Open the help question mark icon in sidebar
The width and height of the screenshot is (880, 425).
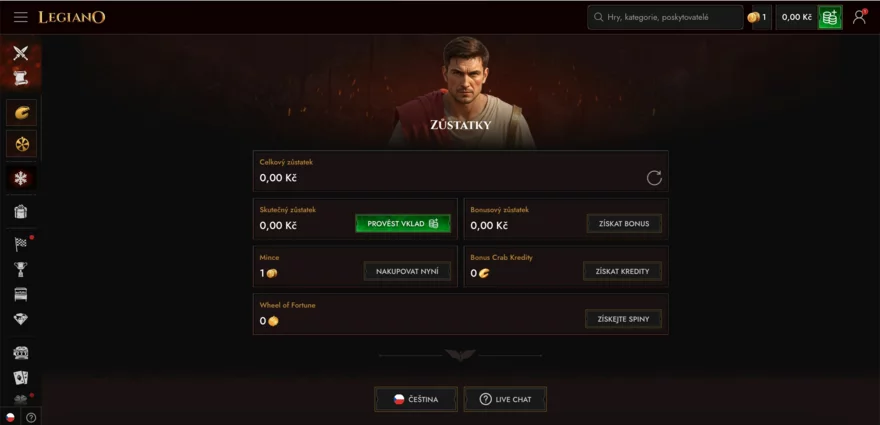pos(31,417)
